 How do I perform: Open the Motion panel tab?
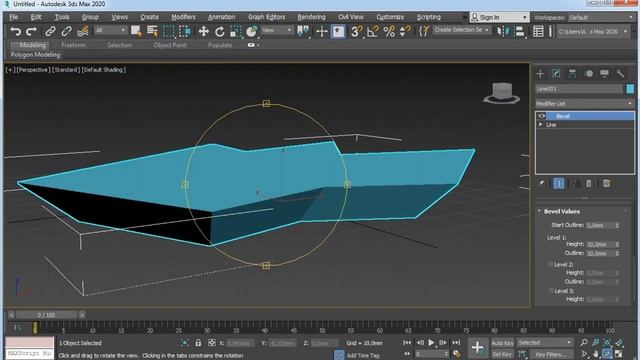pyautogui.click(x=589, y=73)
